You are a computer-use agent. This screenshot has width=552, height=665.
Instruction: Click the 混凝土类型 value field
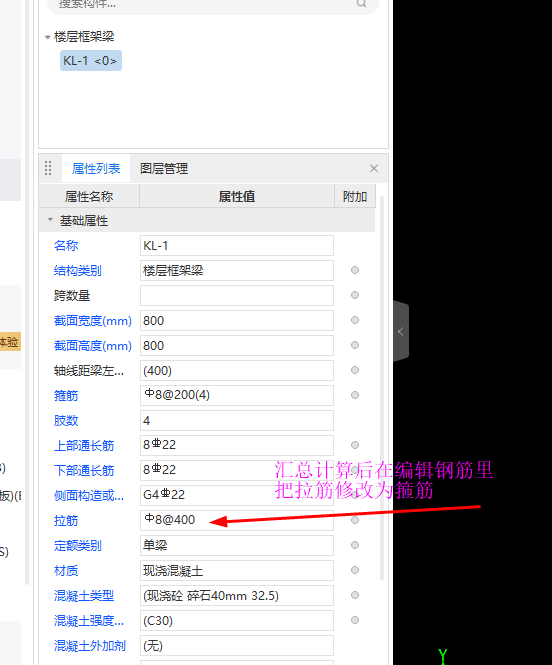click(237, 595)
